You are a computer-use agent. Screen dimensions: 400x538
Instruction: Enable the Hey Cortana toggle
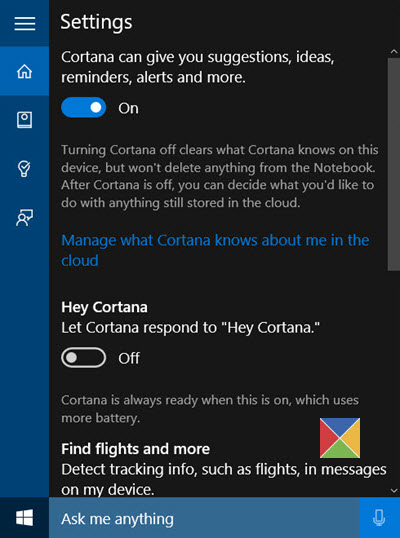point(83,358)
